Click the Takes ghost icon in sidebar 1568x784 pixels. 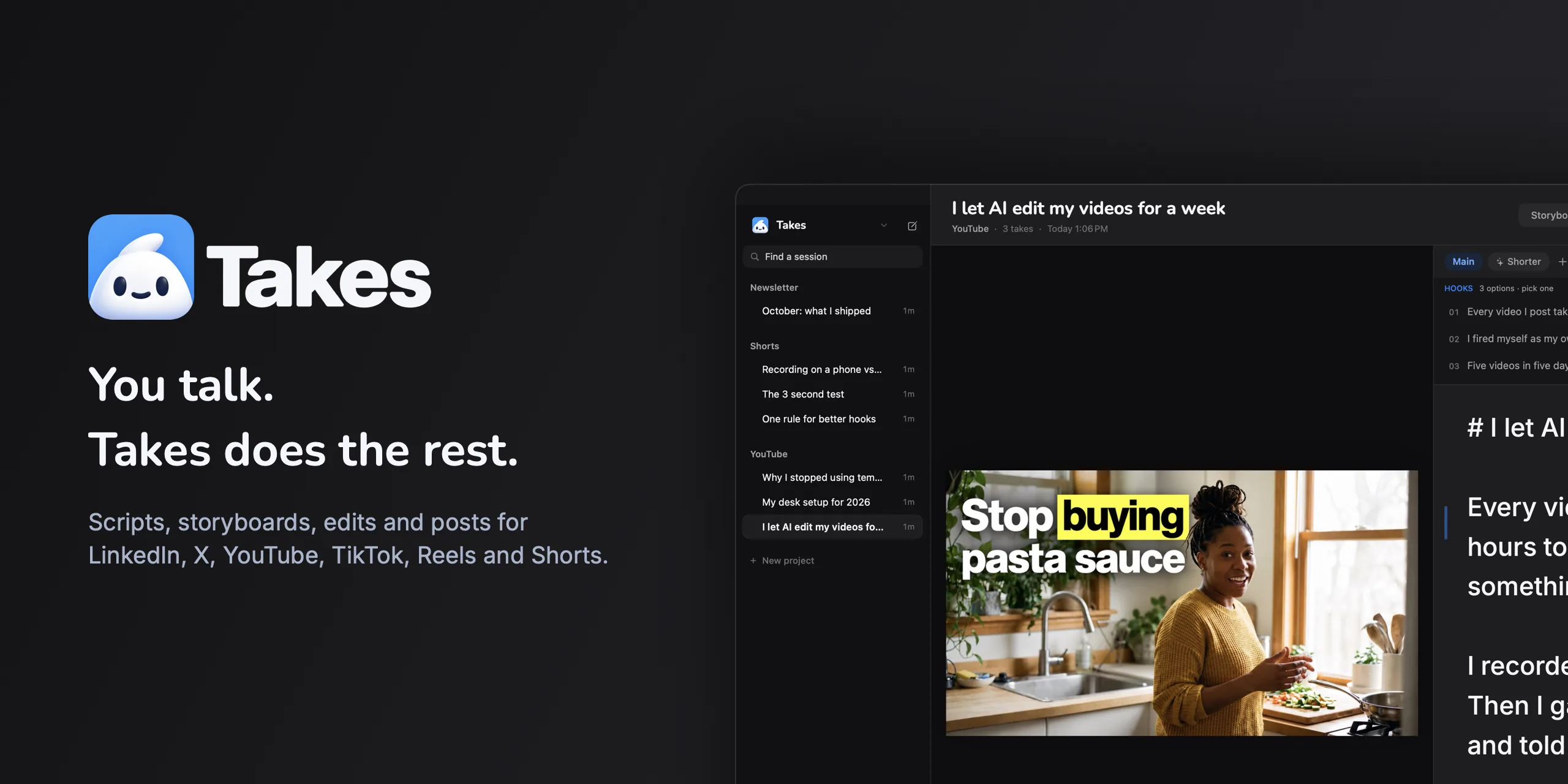pyautogui.click(x=760, y=225)
